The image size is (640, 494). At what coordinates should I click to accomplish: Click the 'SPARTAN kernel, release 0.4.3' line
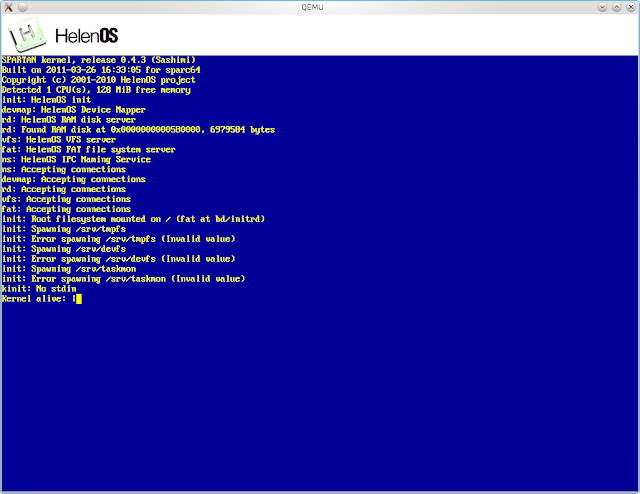pos(98,60)
